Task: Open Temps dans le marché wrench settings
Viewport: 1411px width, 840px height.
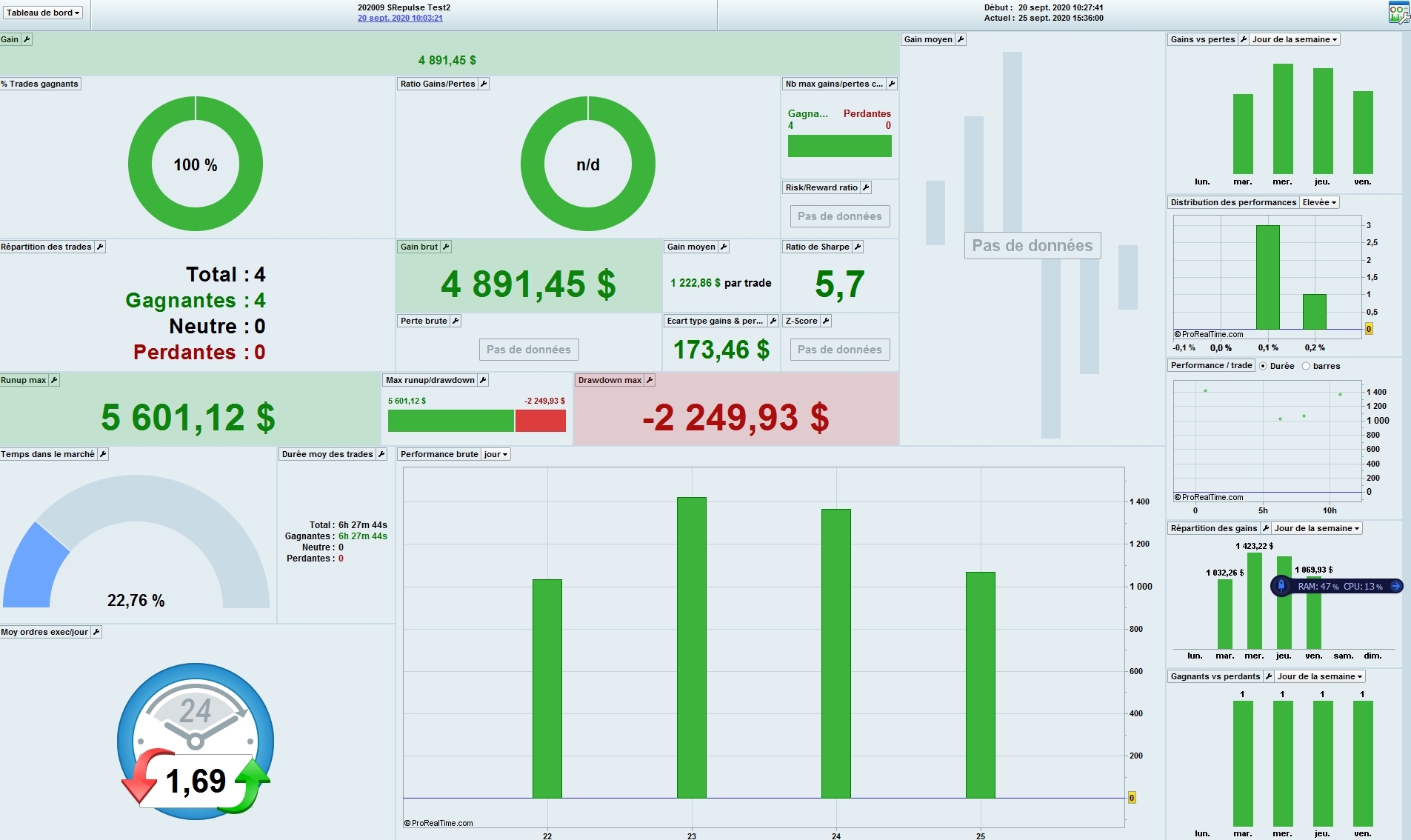Action: pyautogui.click(x=103, y=454)
